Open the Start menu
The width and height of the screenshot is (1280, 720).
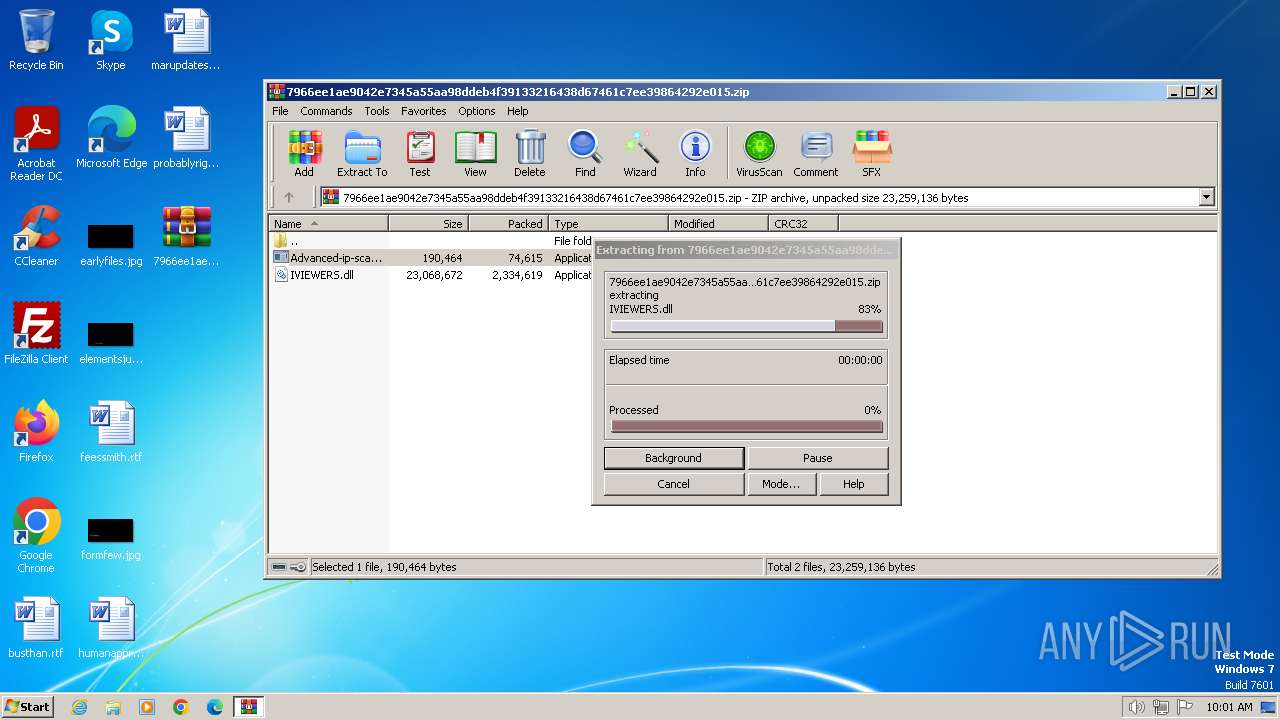pos(27,707)
